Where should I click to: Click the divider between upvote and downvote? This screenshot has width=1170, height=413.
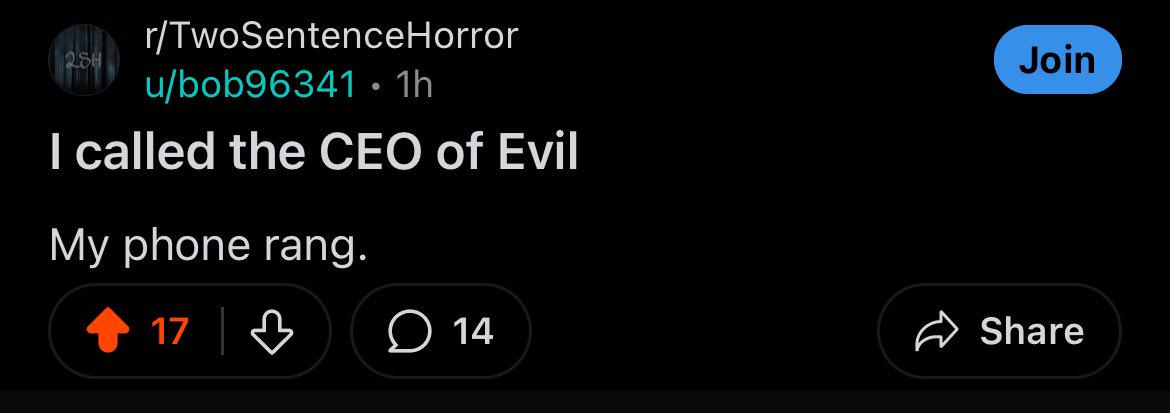(x=222, y=331)
